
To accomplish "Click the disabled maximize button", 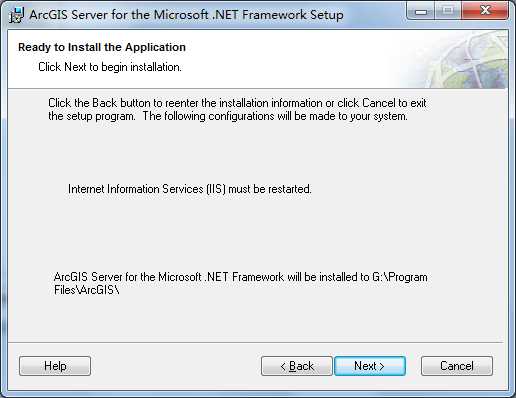I will [448, 12].
